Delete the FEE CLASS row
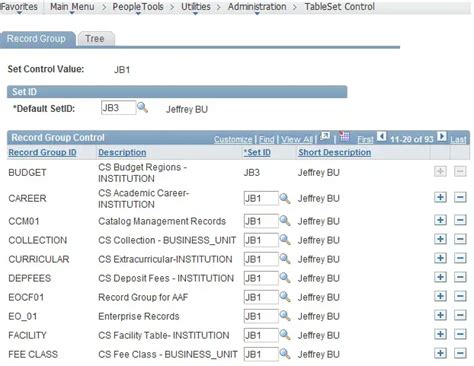The height and width of the screenshot is (366, 474). 460,353
